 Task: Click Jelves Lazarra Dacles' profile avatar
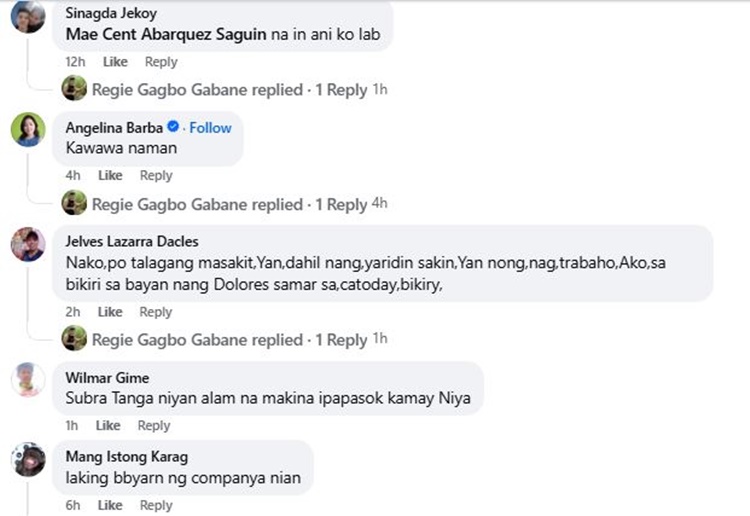tap(28, 244)
